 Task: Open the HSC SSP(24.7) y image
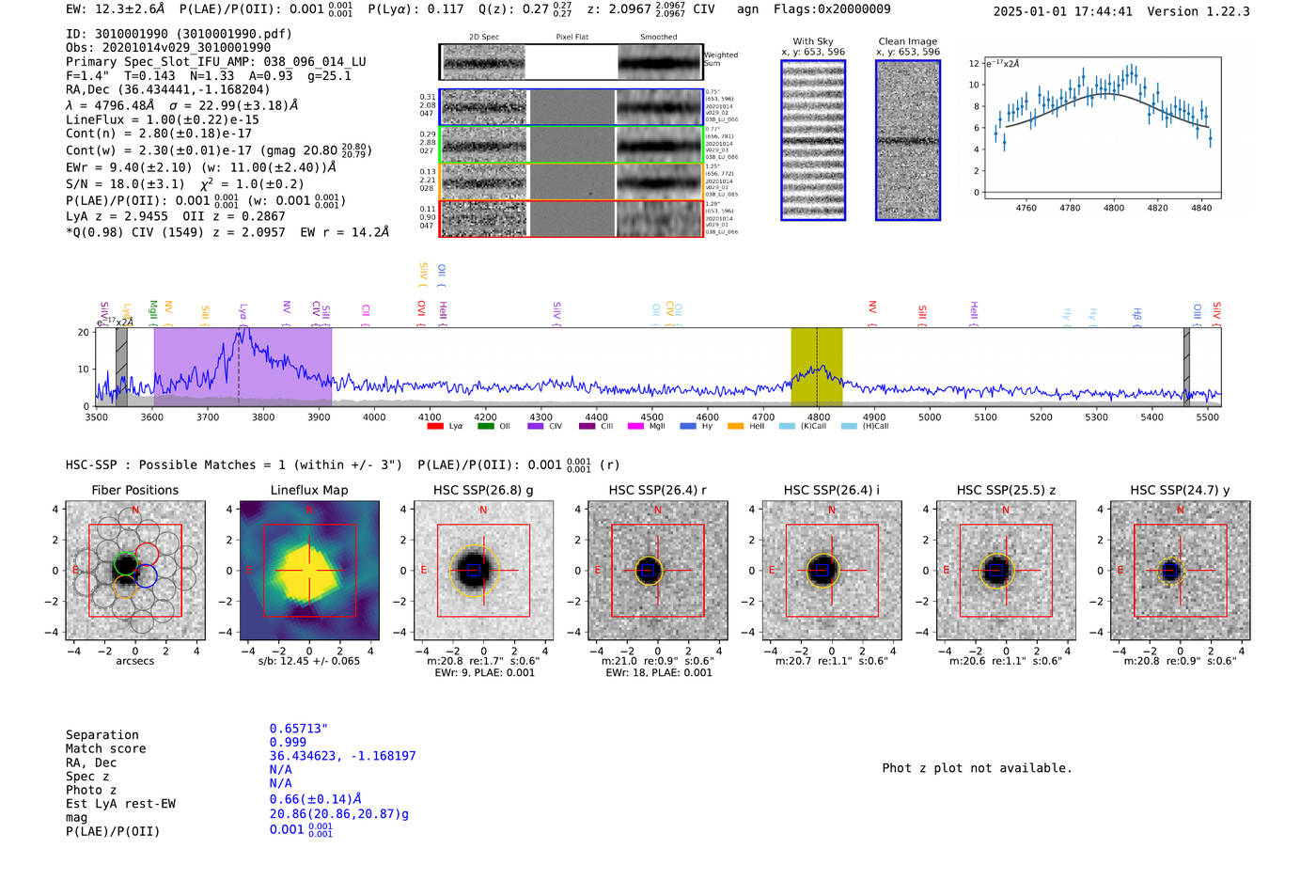pyautogui.click(x=1181, y=570)
